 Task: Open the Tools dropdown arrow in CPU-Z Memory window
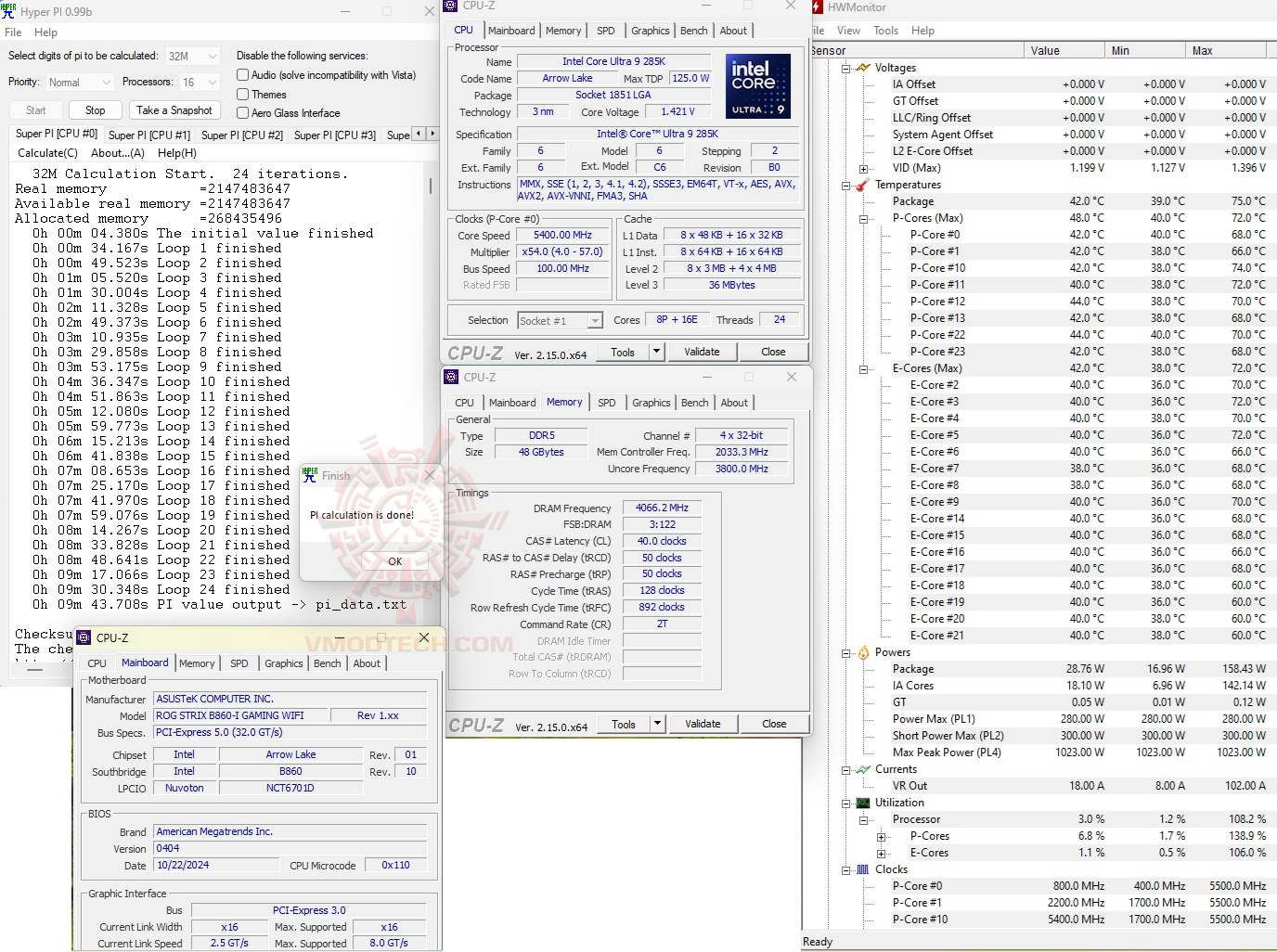[x=658, y=724]
